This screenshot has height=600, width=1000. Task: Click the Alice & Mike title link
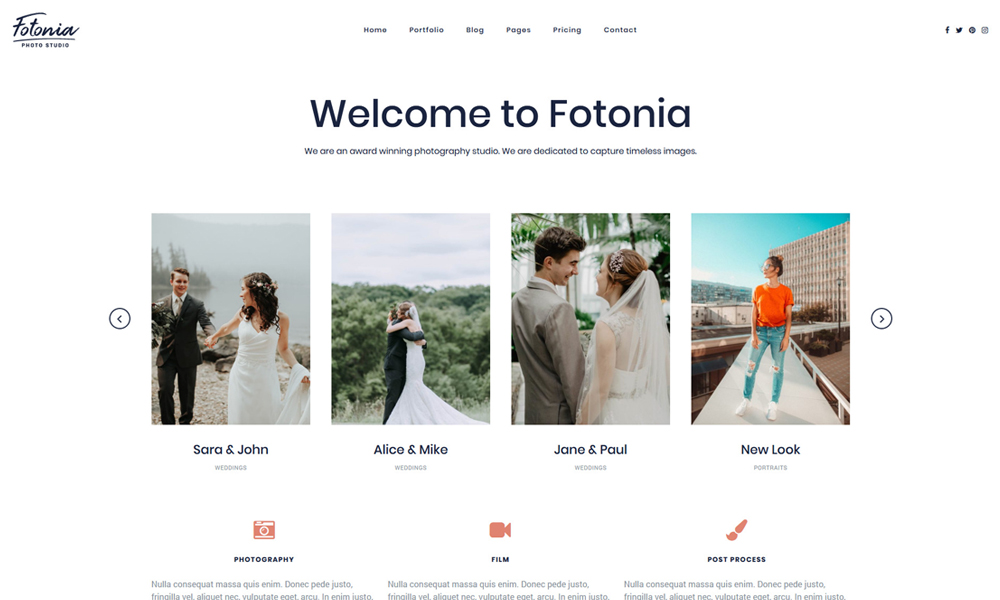(x=411, y=450)
